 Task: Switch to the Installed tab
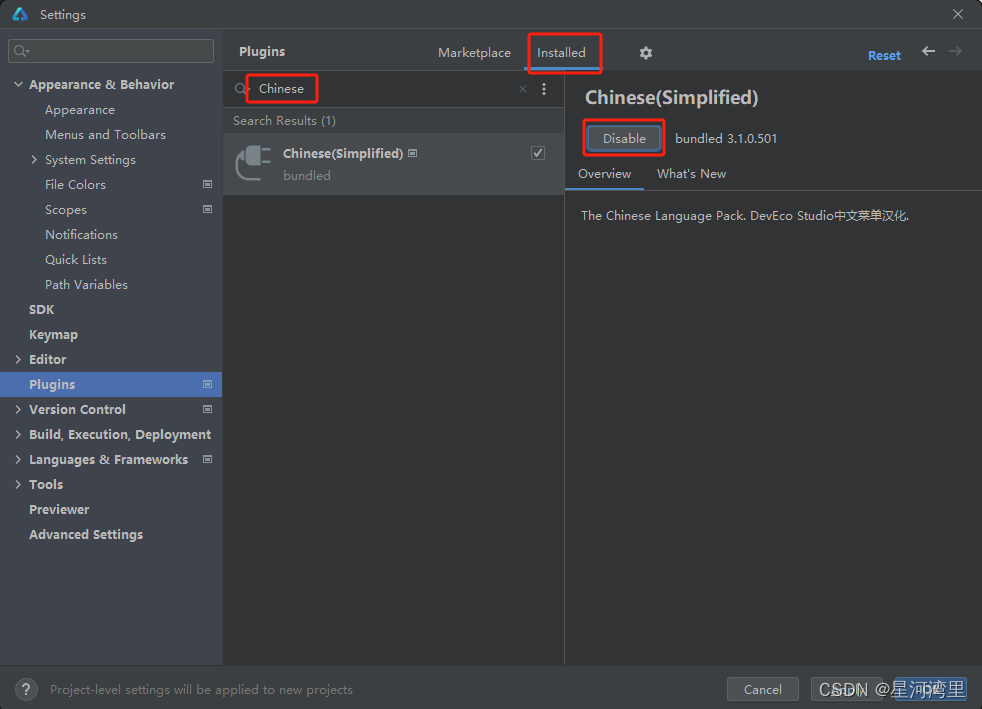tap(561, 53)
